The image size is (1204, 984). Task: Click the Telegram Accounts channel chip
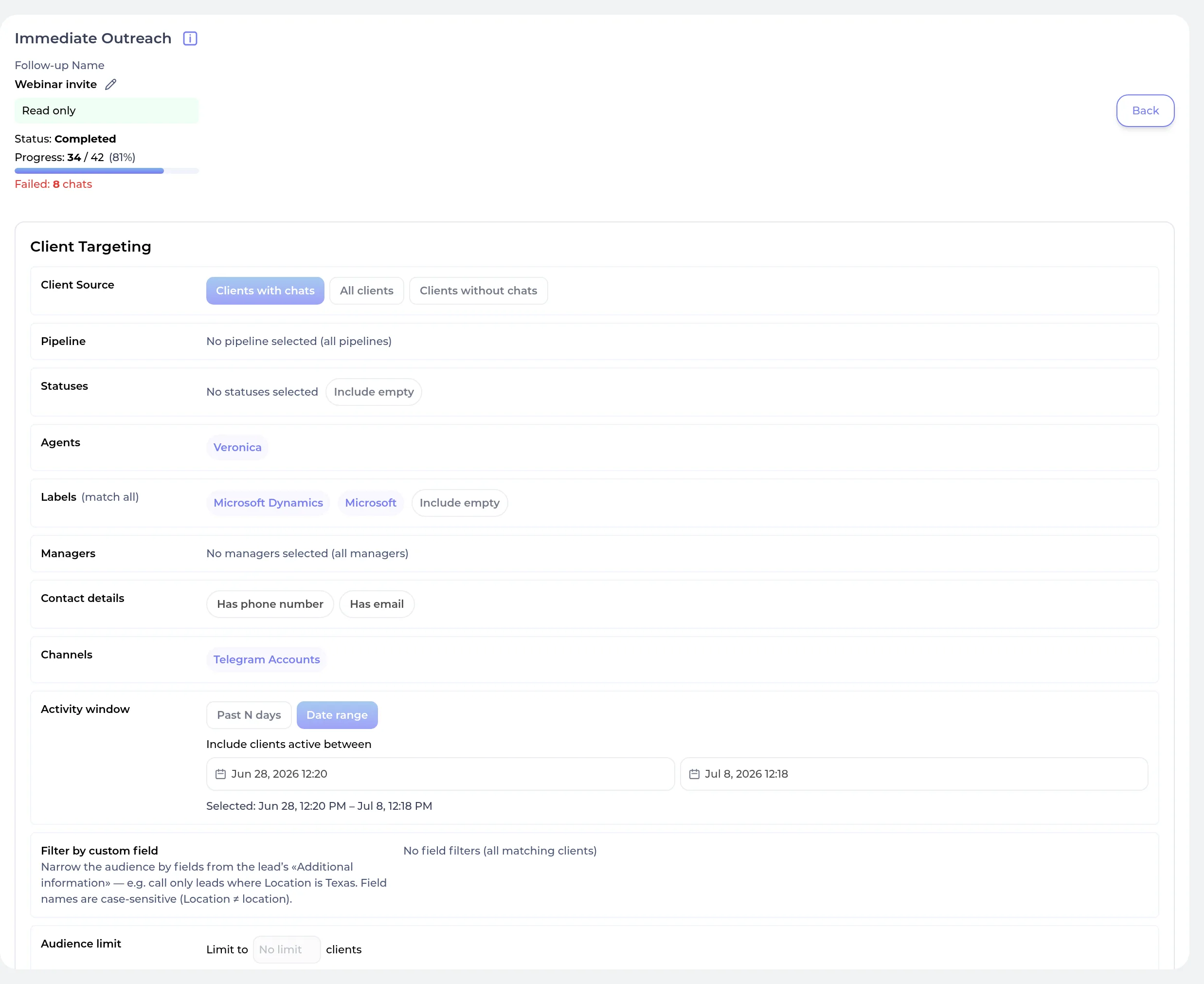(266, 660)
